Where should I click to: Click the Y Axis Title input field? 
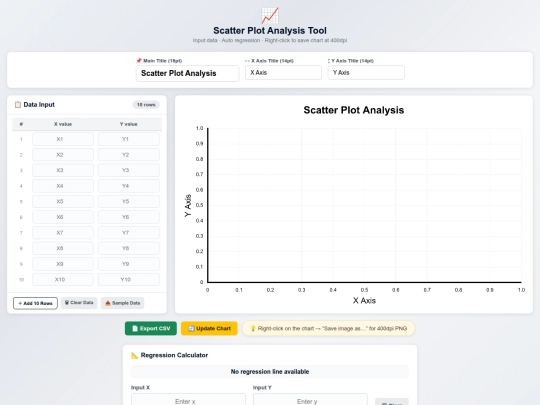pos(366,73)
